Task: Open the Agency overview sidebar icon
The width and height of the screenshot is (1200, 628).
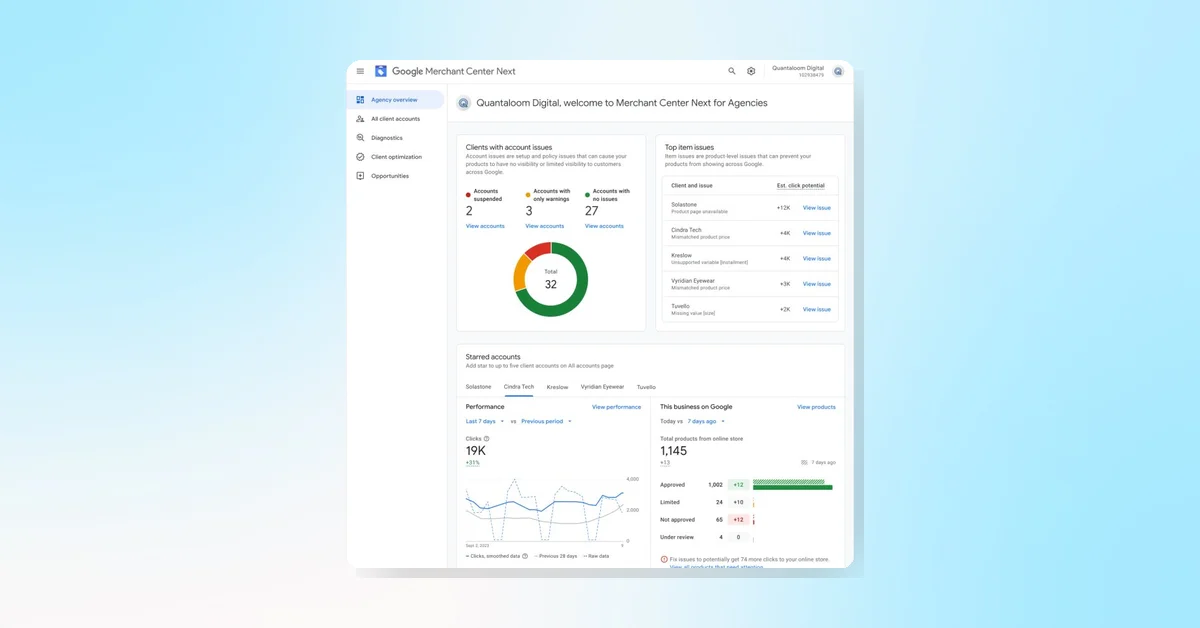Action: coord(360,99)
